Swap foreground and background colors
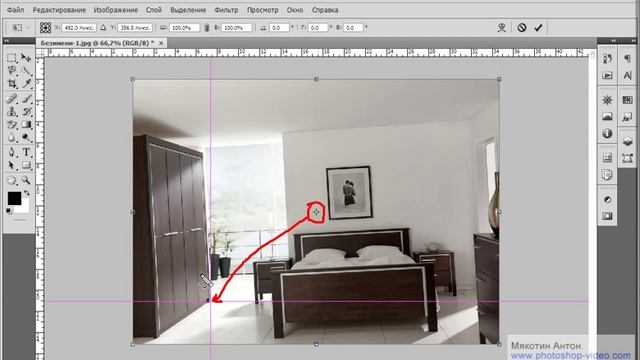640x360 pixels. click(x=27, y=193)
